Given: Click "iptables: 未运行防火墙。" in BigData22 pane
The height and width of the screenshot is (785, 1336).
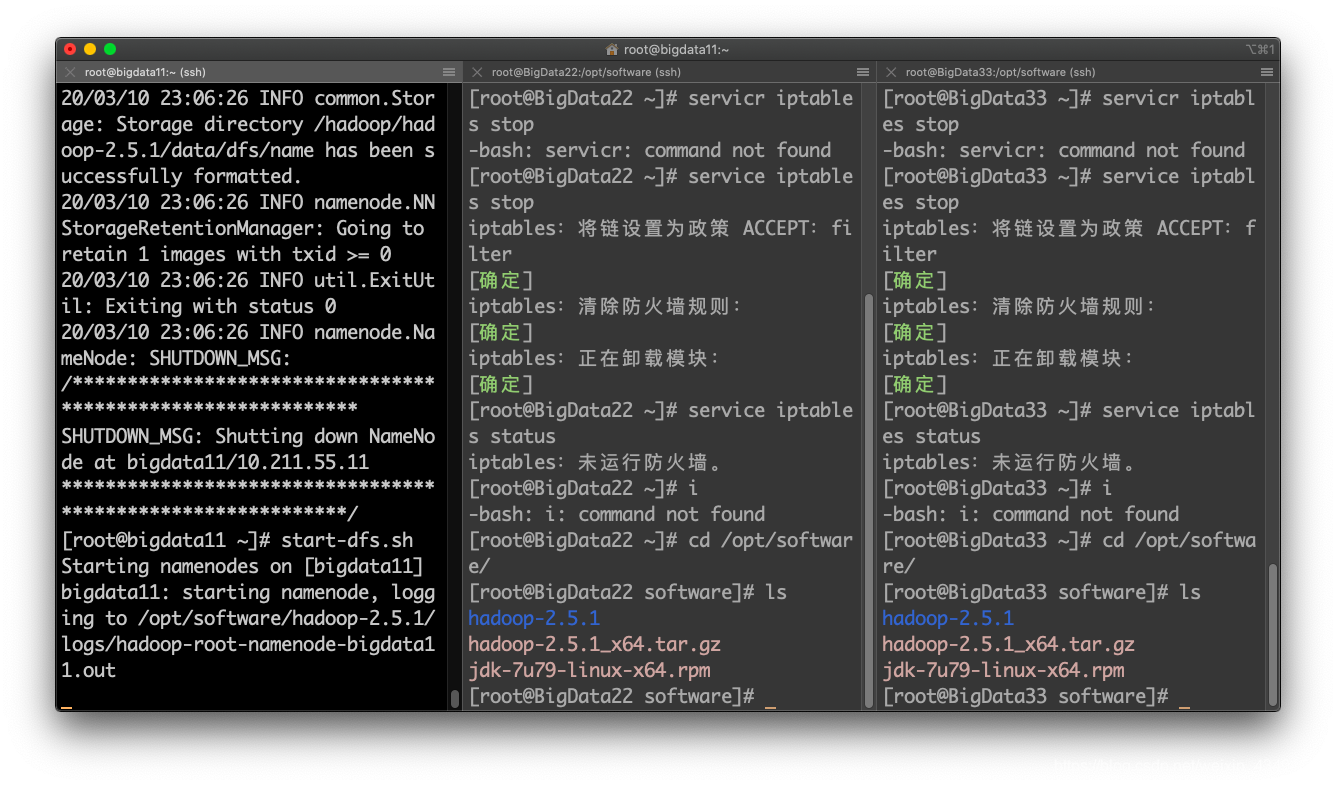Looking at the screenshot, I should 595,462.
